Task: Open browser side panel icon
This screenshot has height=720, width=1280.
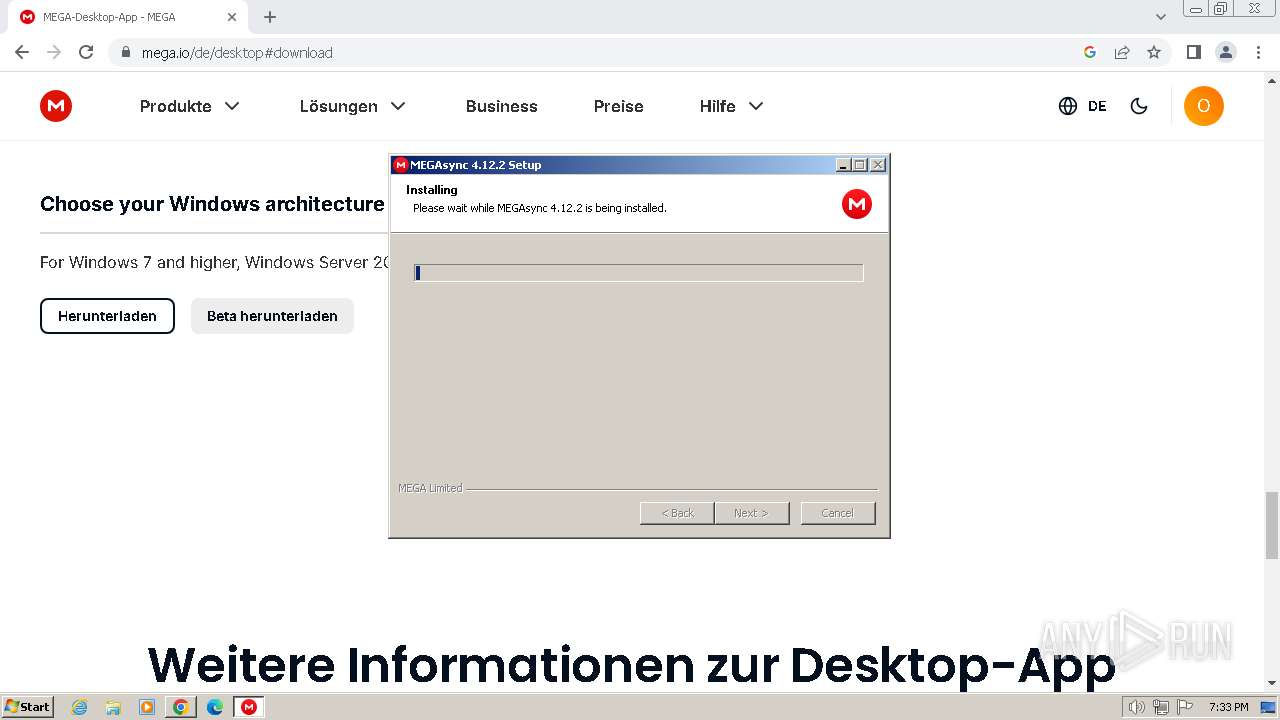Action: click(x=1193, y=52)
